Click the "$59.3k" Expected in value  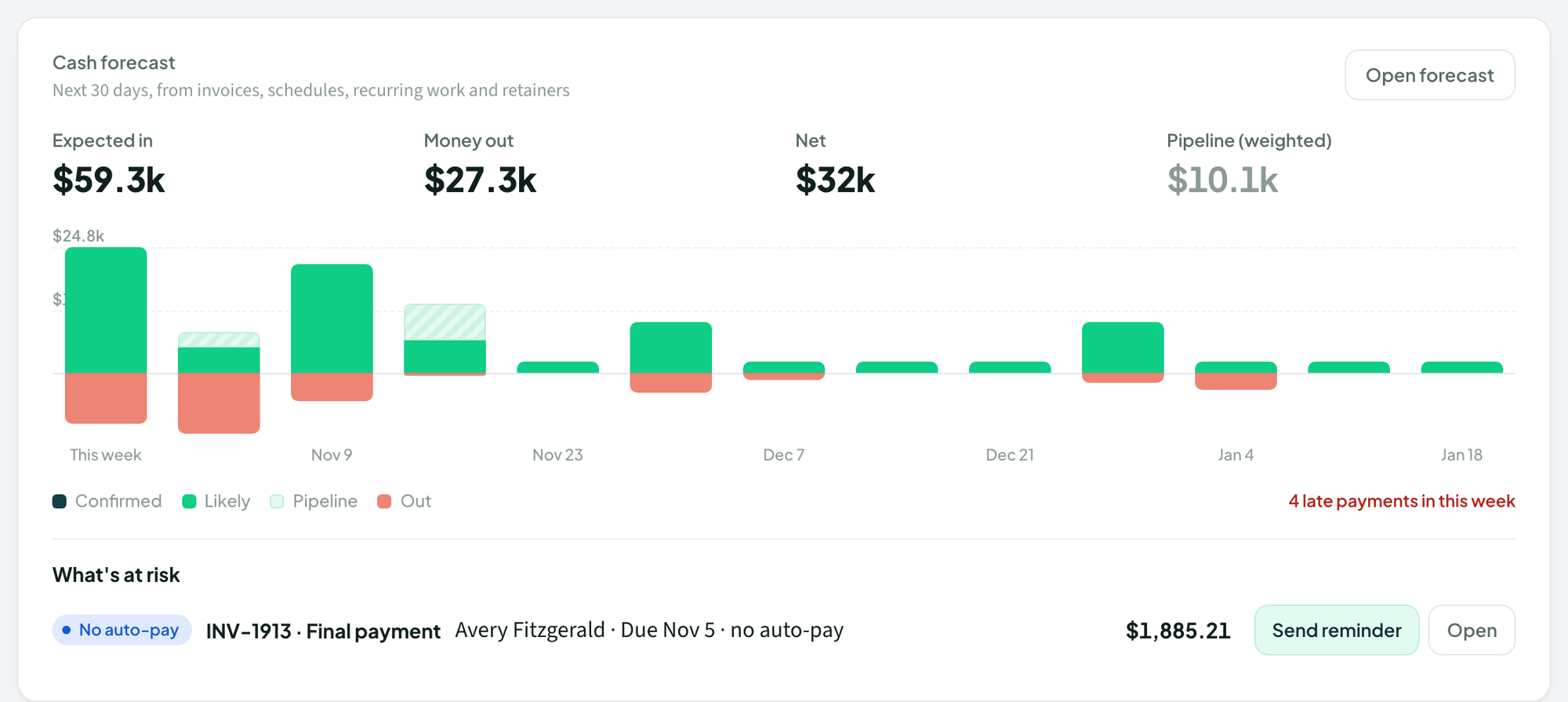point(109,180)
